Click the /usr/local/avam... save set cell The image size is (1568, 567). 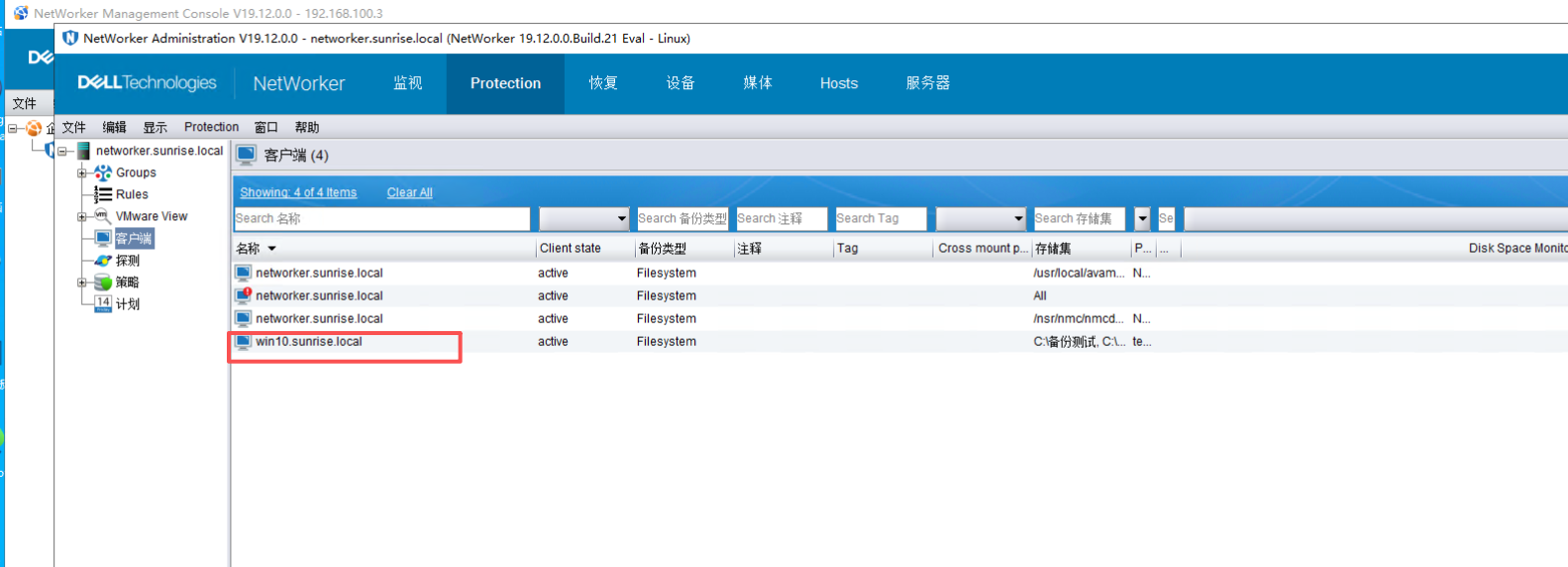[x=1079, y=273]
